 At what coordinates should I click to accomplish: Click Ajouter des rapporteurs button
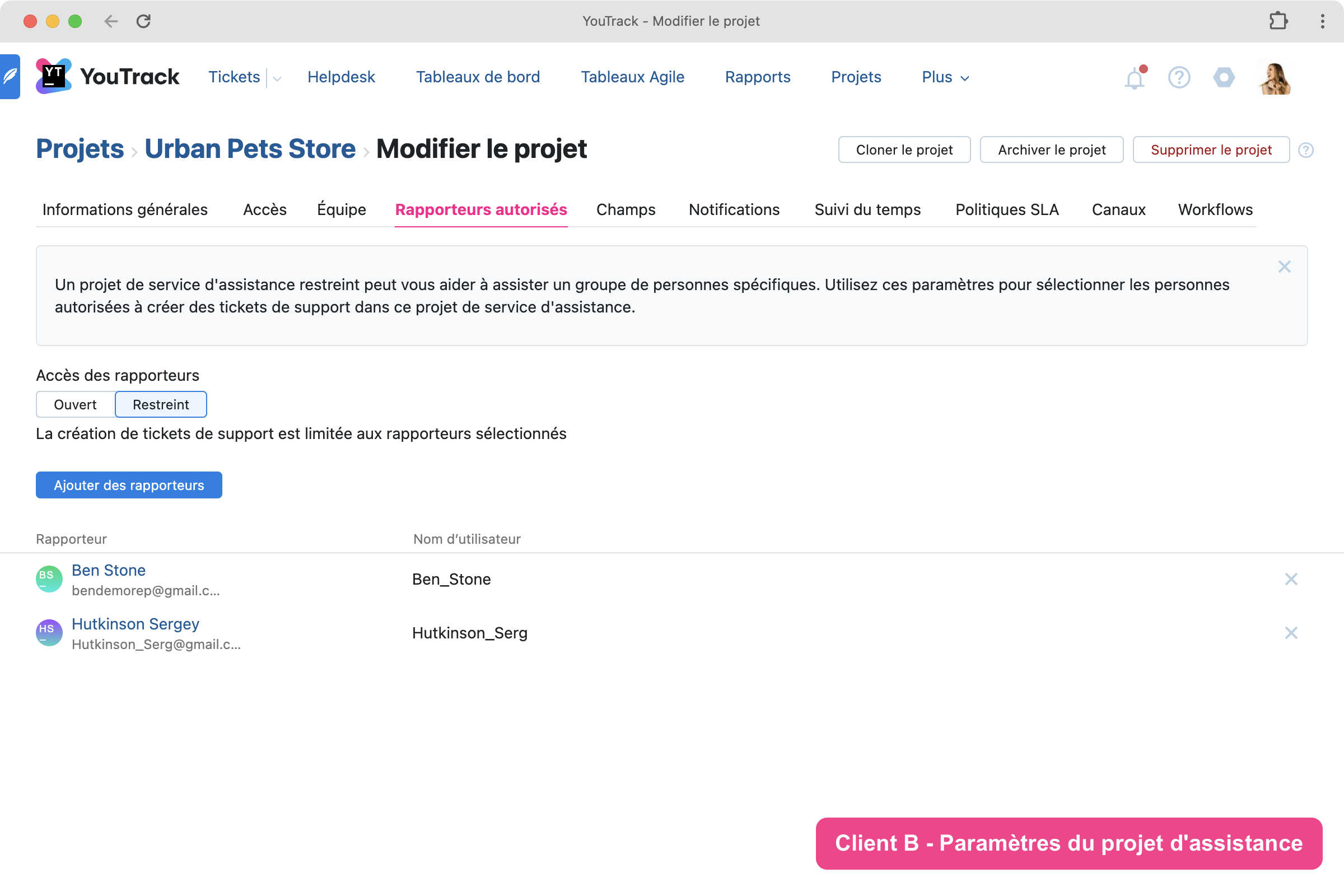129,485
